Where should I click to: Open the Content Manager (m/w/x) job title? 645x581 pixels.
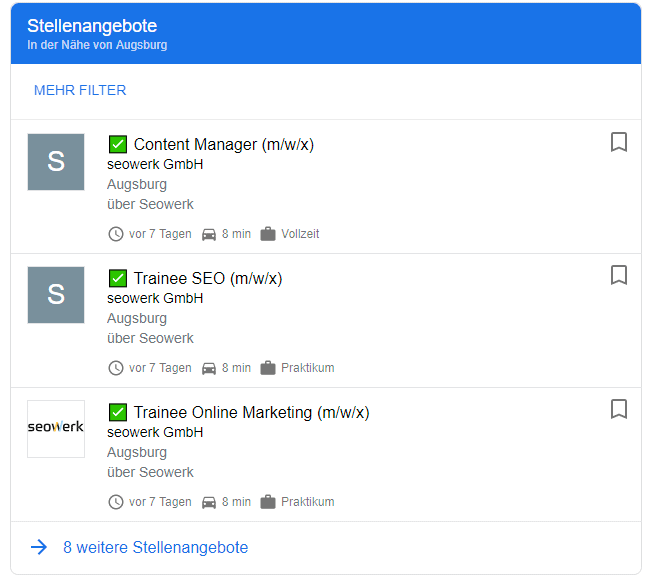(223, 145)
